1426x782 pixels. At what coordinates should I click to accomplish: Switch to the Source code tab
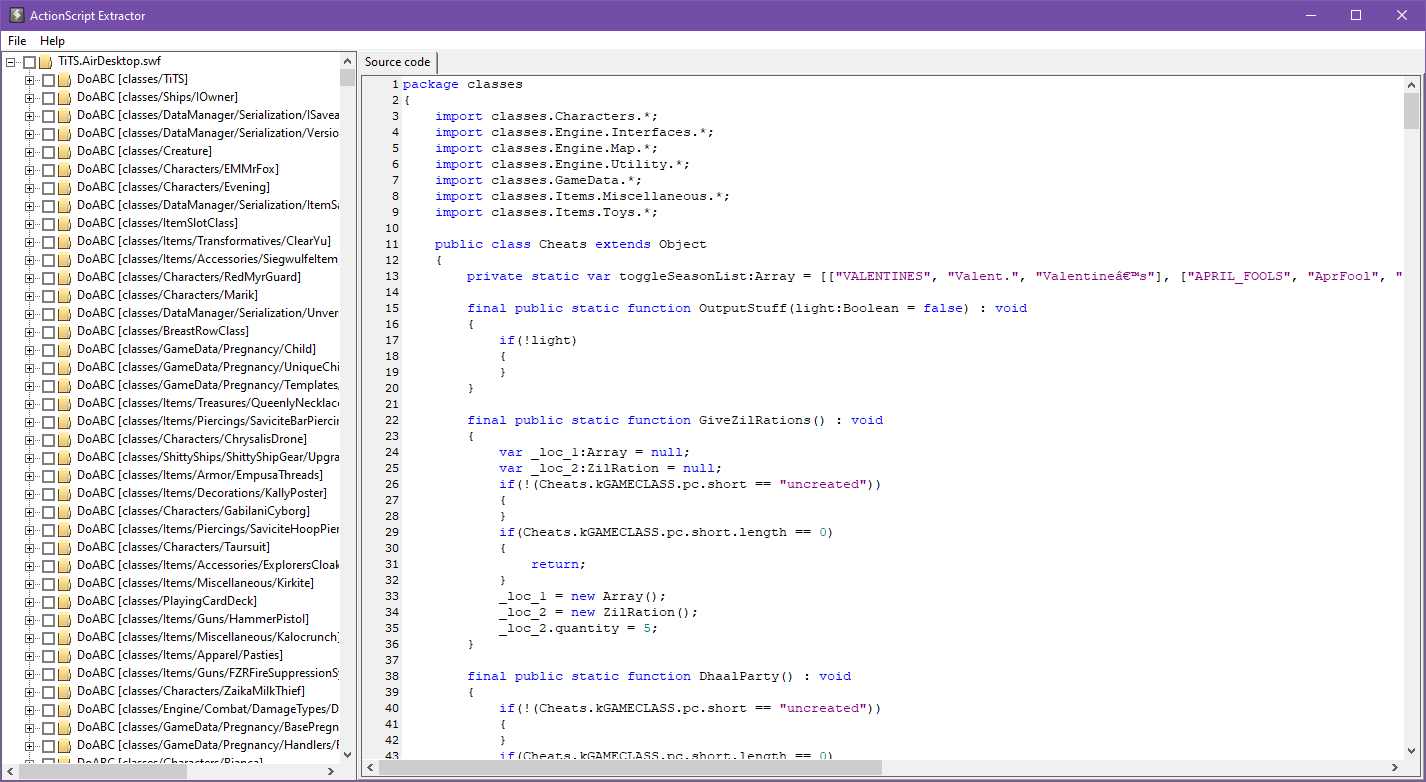pyautogui.click(x=398, y=62)
